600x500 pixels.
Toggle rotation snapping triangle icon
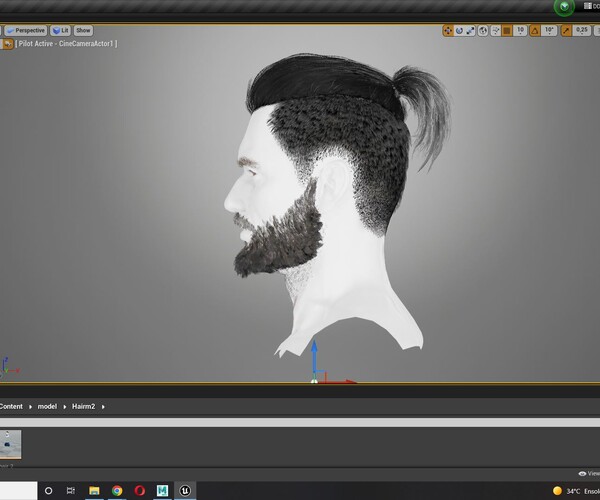(535, 31)
